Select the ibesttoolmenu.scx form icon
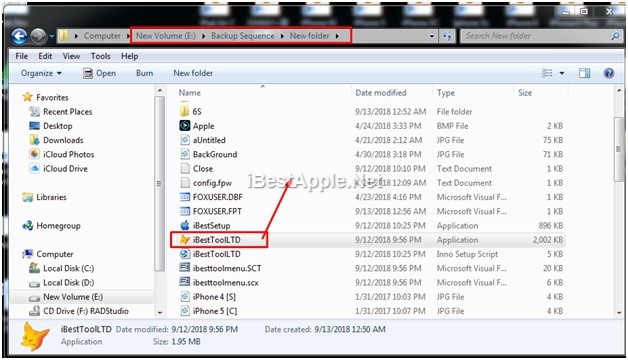The width and height of the screenshot is (628, 360). 185,282
